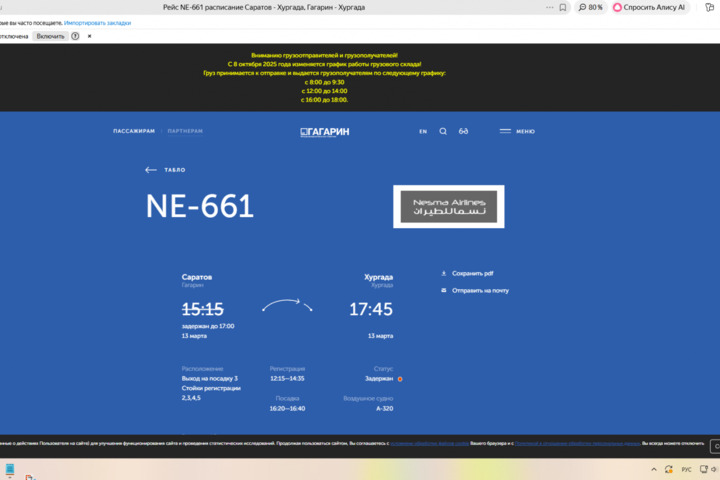Image resolution: width=720 pixels, height=480 pixels.
Task: Open the browser zoom 80% indicator
Action: click(x=590, y=7)
